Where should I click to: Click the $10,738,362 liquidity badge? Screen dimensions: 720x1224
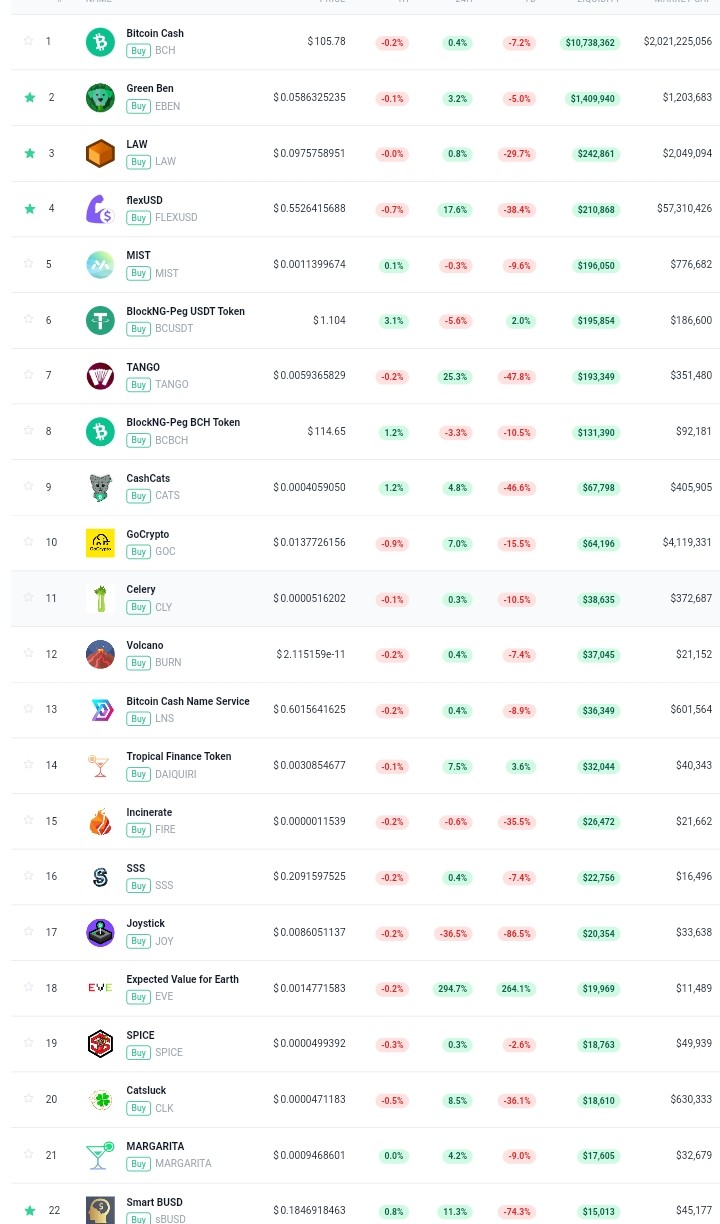[x=590, y=43]
